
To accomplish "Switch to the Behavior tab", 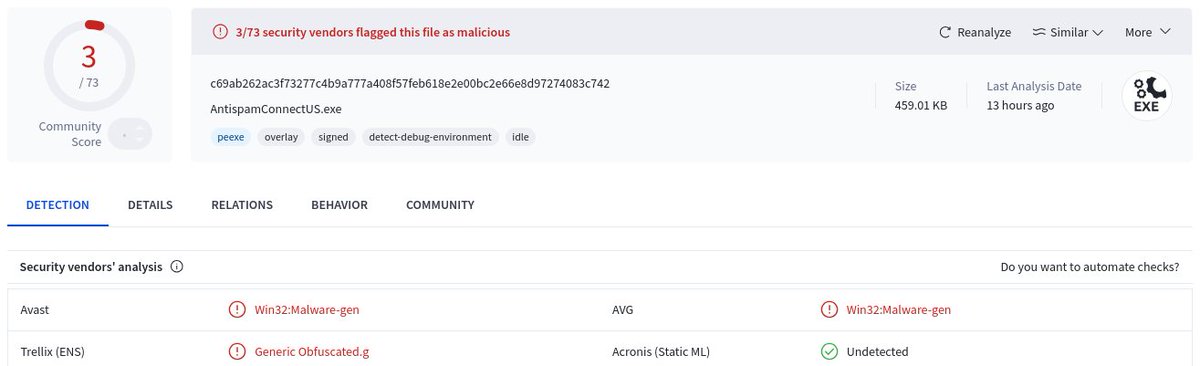I will 339,205.
